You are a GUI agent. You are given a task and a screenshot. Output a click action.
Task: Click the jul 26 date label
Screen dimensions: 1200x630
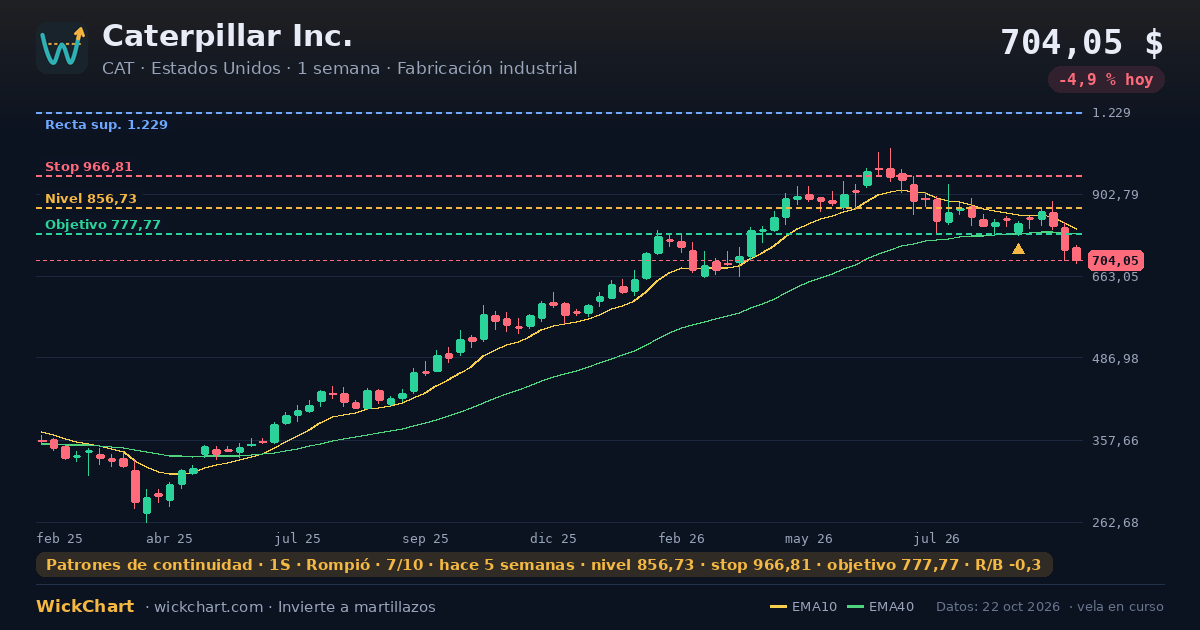[937, 538]
